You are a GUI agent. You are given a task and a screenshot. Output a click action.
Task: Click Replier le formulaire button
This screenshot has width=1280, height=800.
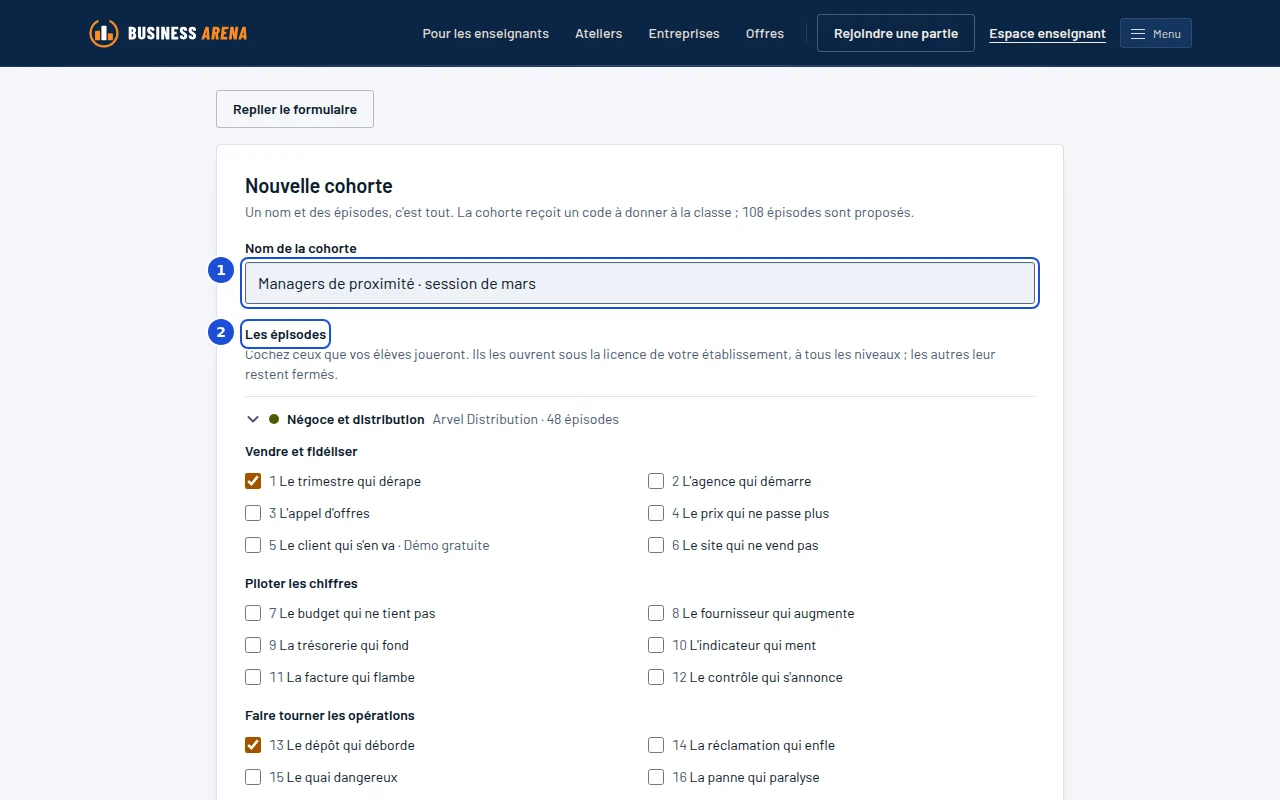pyautogui.click(x=295, y=109)
